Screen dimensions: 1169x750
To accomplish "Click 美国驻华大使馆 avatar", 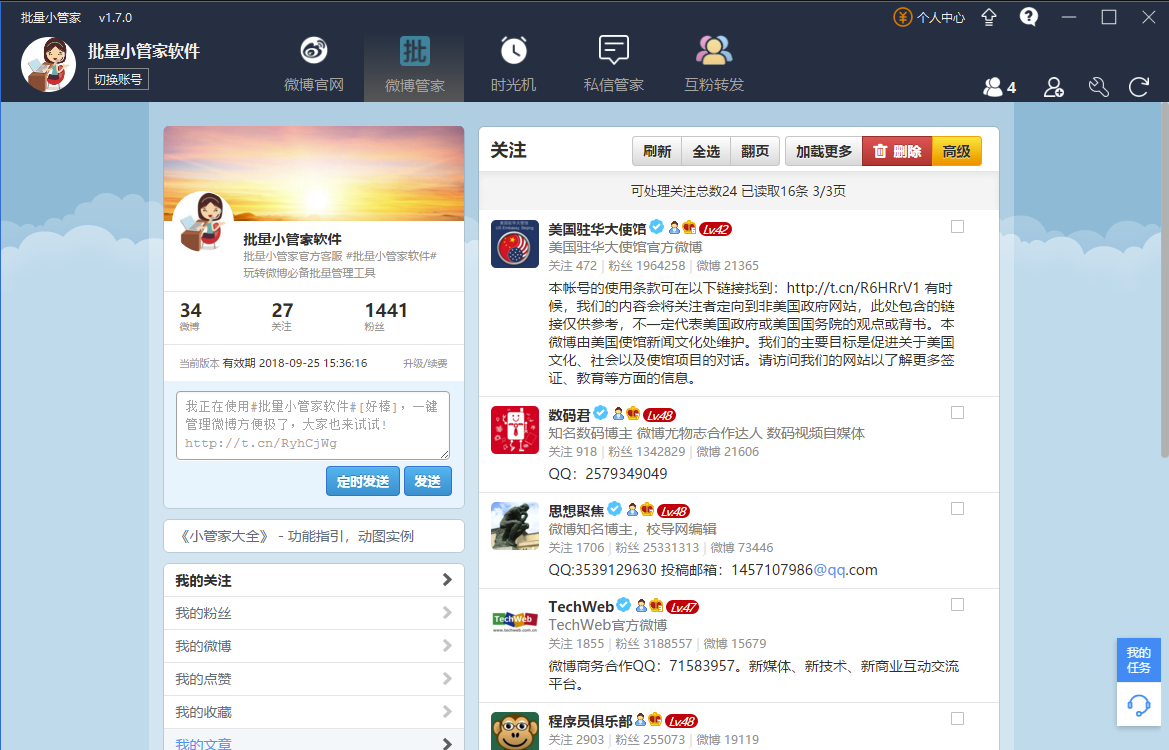I will tap(514, 244).
